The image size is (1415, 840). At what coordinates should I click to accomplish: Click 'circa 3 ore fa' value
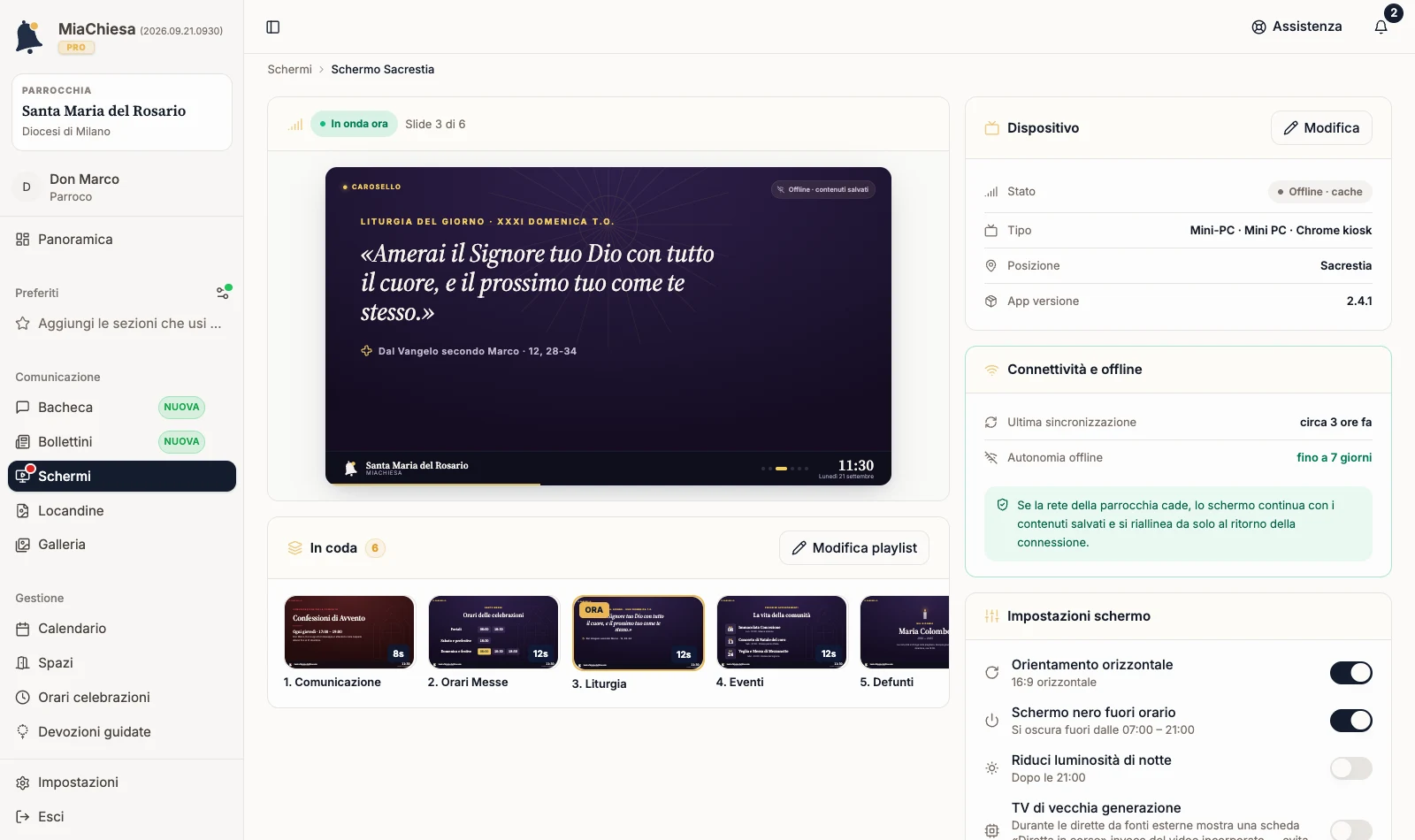click(1335, 423)
